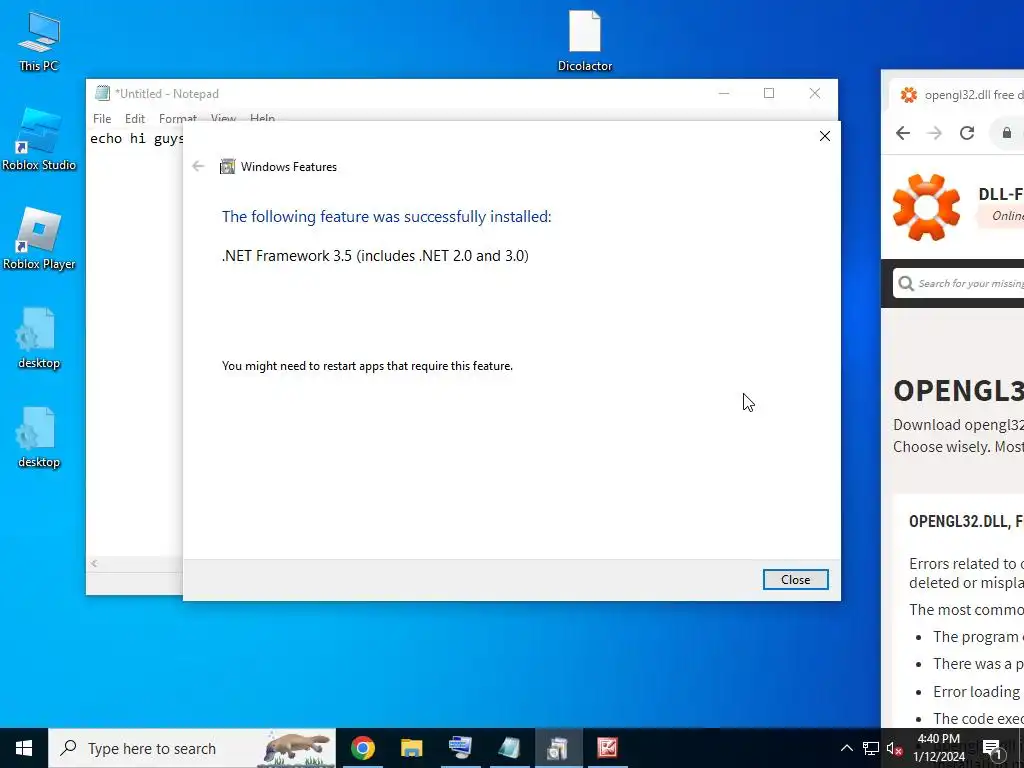
Task: Select the Dicolactor file on desktop
Action: (584, 40)
